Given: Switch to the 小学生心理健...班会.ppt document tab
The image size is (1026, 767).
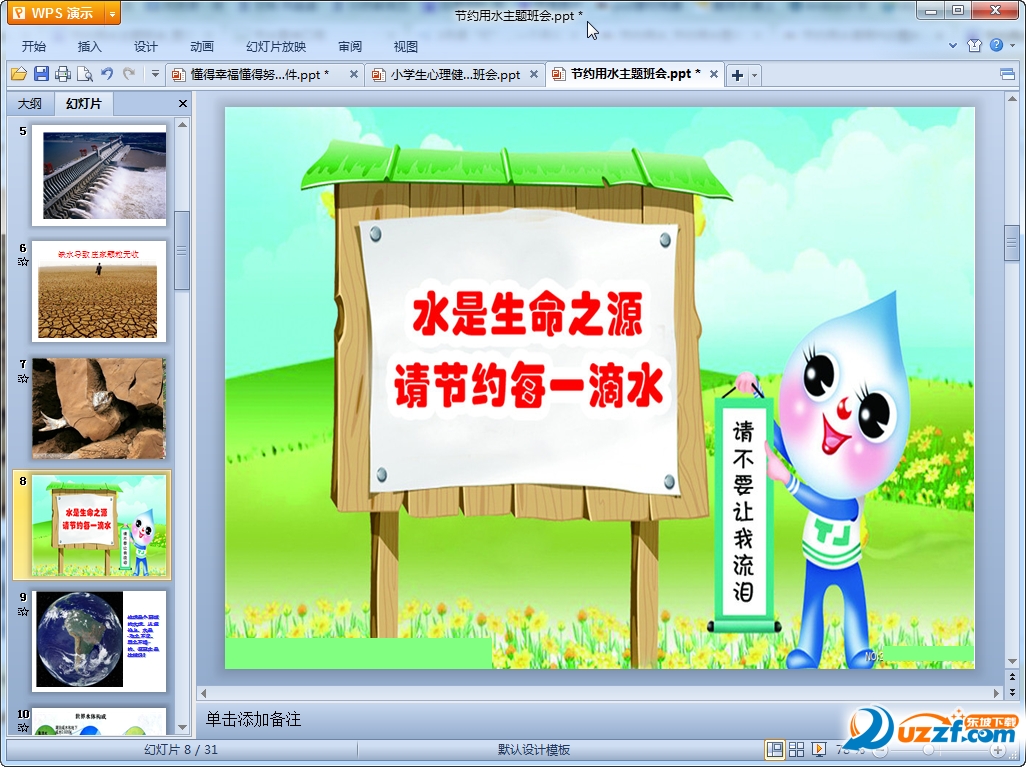Looking at the screenshot, I should 455,75.
